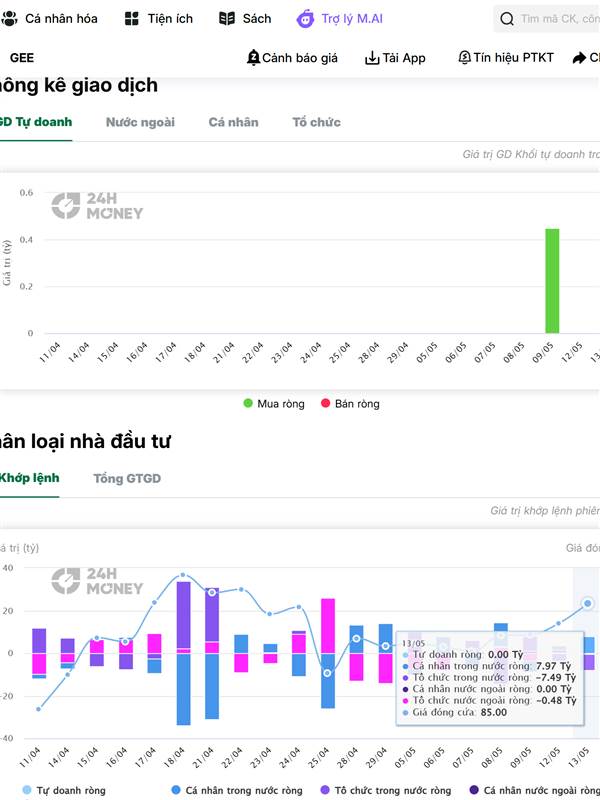Open Cá nhân hóa menu
The image size is (600, 800).
point(49,19)
